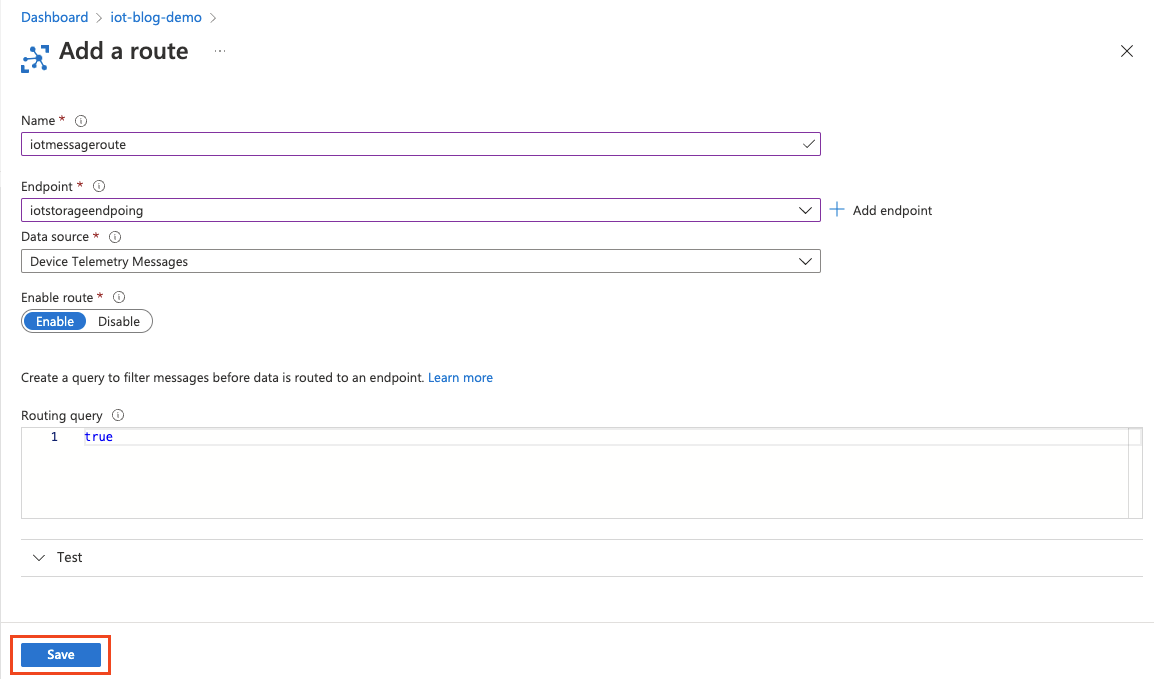1154x679 pixels.
Task: Click in the Name input field
Action: [x=410, y=144]
